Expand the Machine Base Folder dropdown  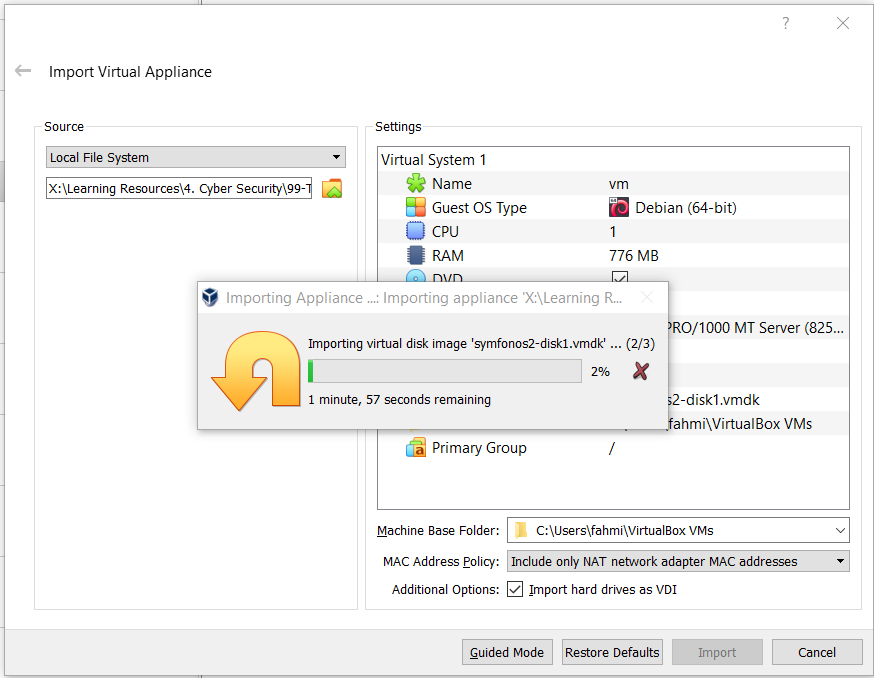click(x=678, y=530)
